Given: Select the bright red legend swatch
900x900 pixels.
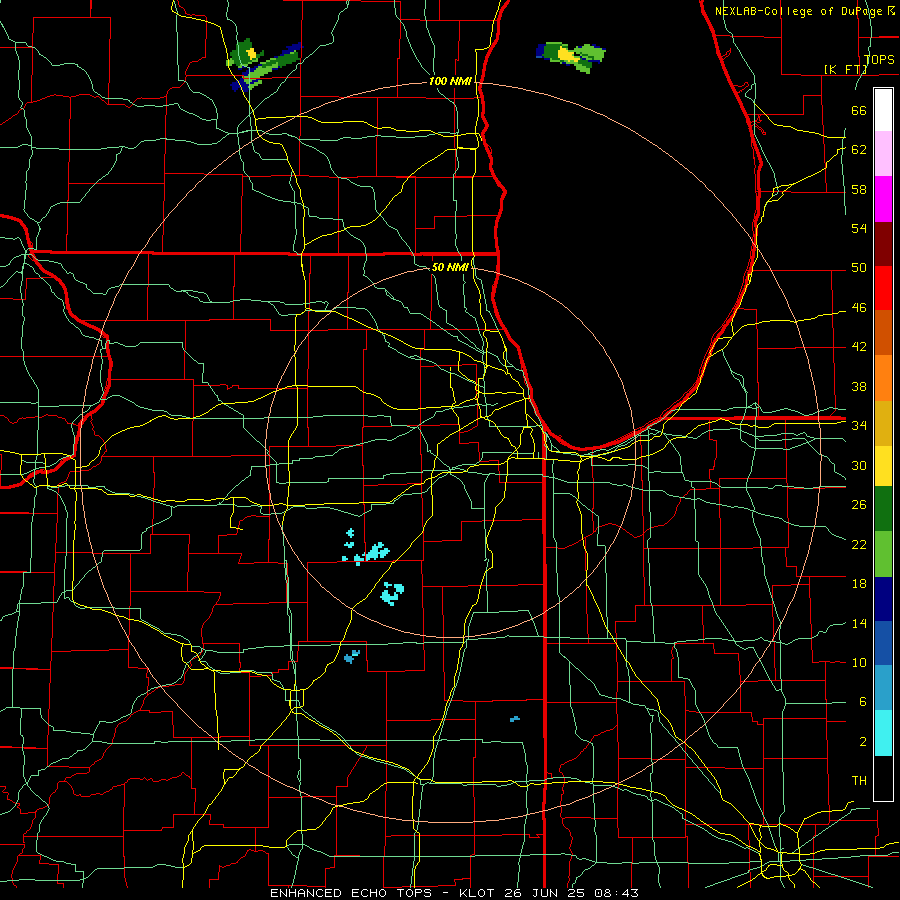Looking at the screenshot, I should [883, 288].
